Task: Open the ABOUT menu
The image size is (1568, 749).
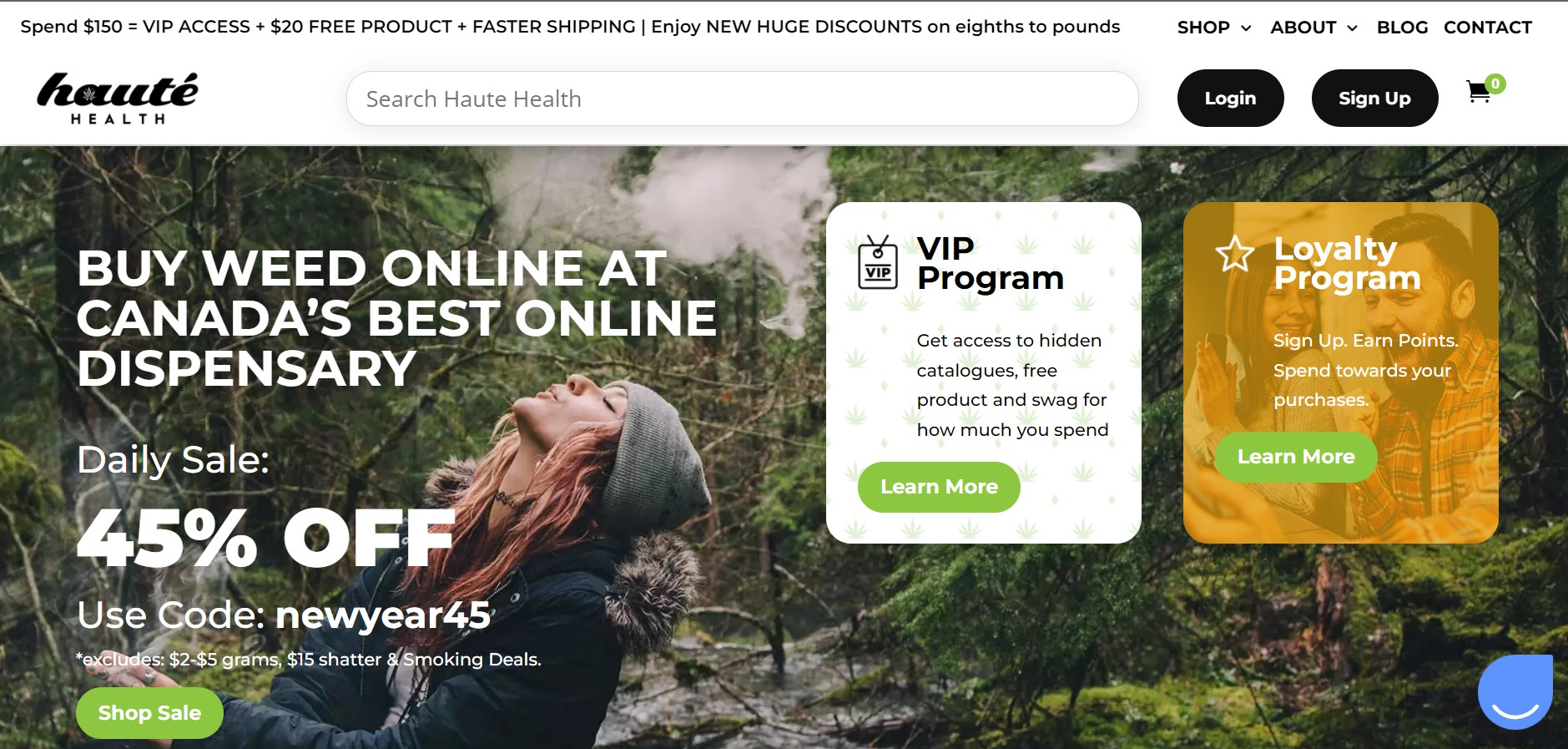Action: coord(1303,28)
